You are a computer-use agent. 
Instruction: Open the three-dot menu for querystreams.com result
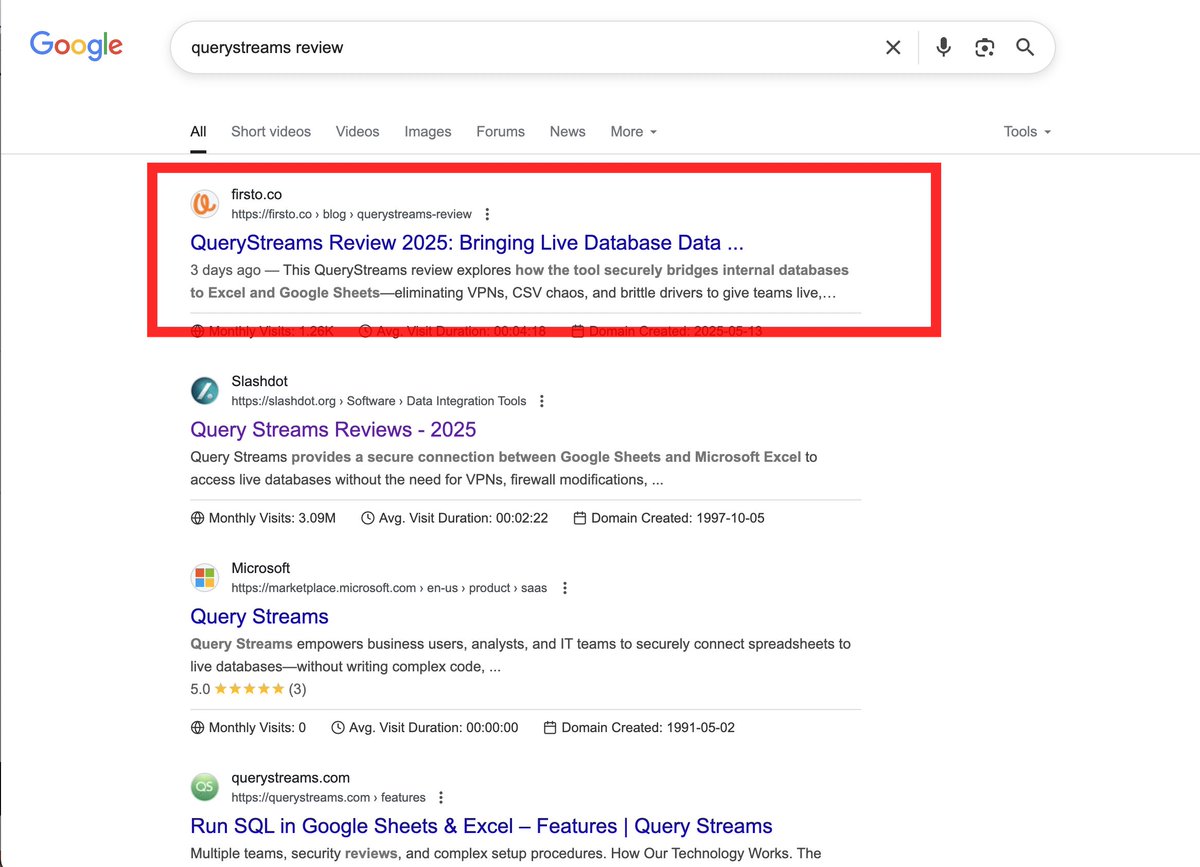pos(441,798)
